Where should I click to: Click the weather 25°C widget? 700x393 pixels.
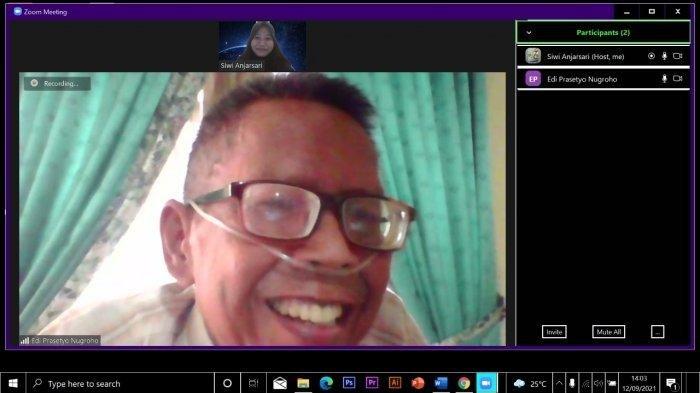tap(530, 384)
